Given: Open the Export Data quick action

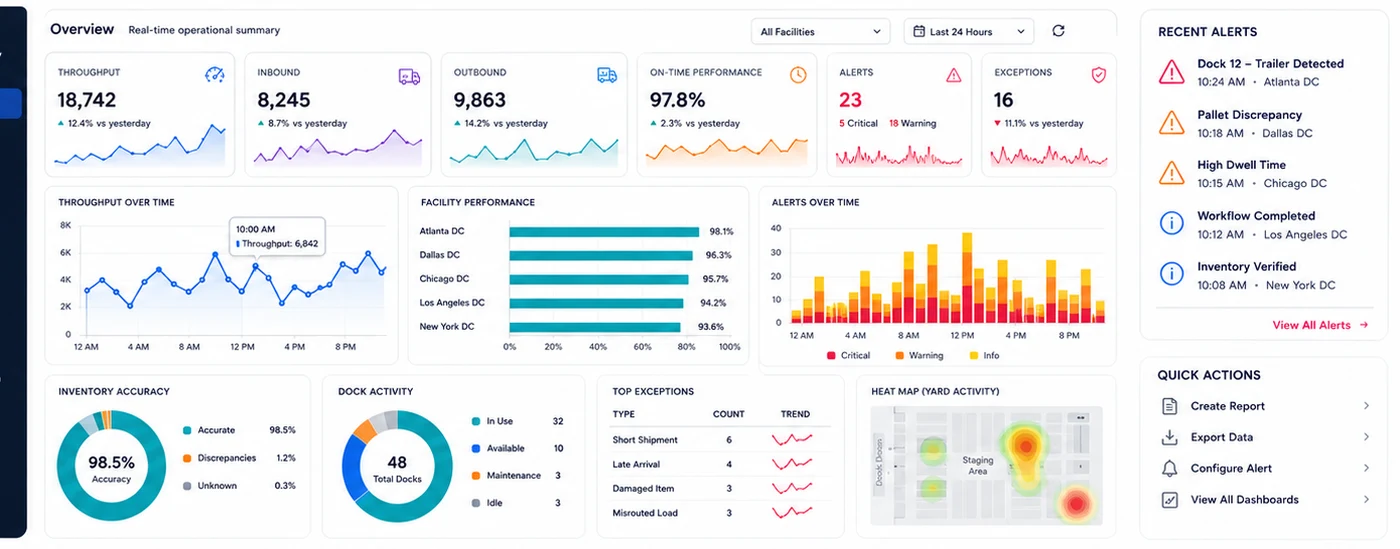Looking at the screenshot, I should tap(1265, 437).
